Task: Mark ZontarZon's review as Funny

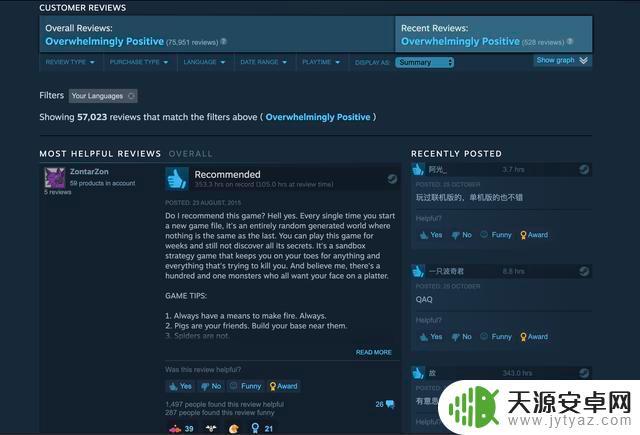Action: click(245, 386)
